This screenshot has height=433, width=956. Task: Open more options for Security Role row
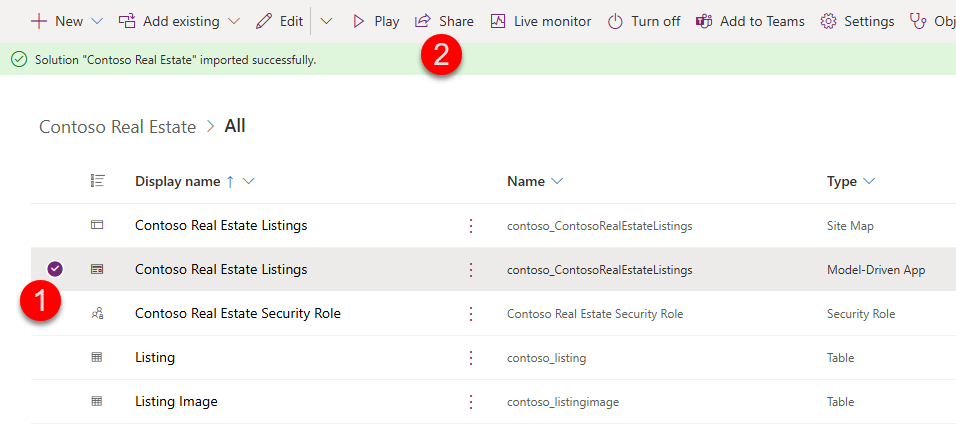point(471,313)
